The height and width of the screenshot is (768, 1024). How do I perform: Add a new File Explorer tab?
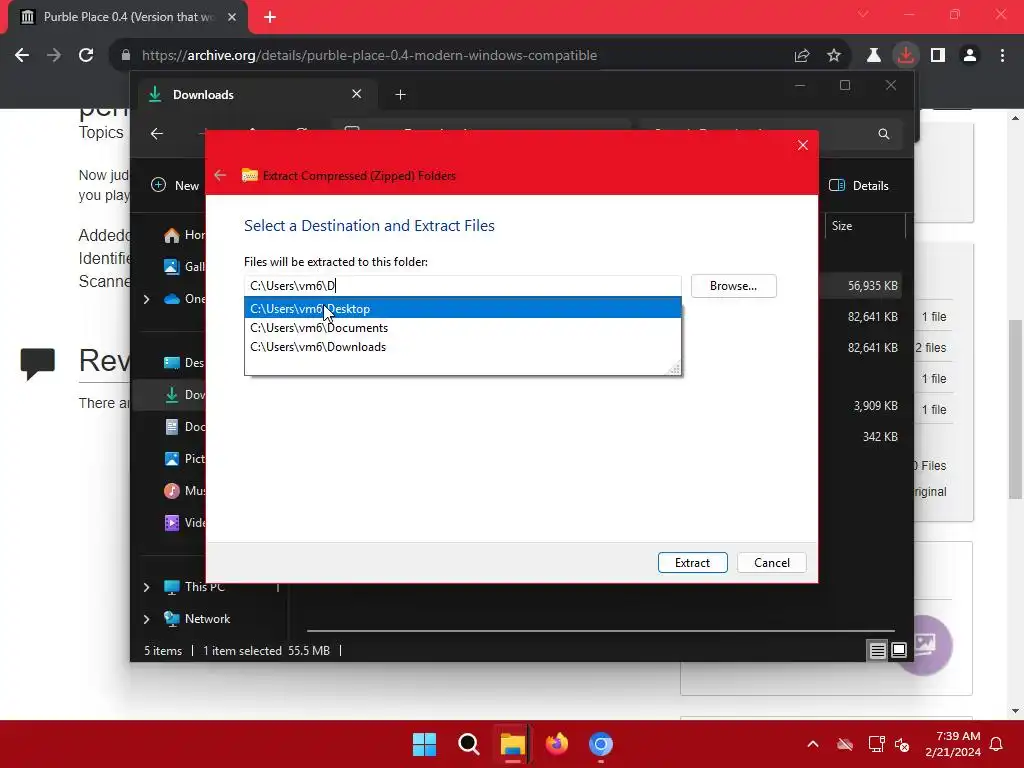pyautogui.click(x=400, y=95)
